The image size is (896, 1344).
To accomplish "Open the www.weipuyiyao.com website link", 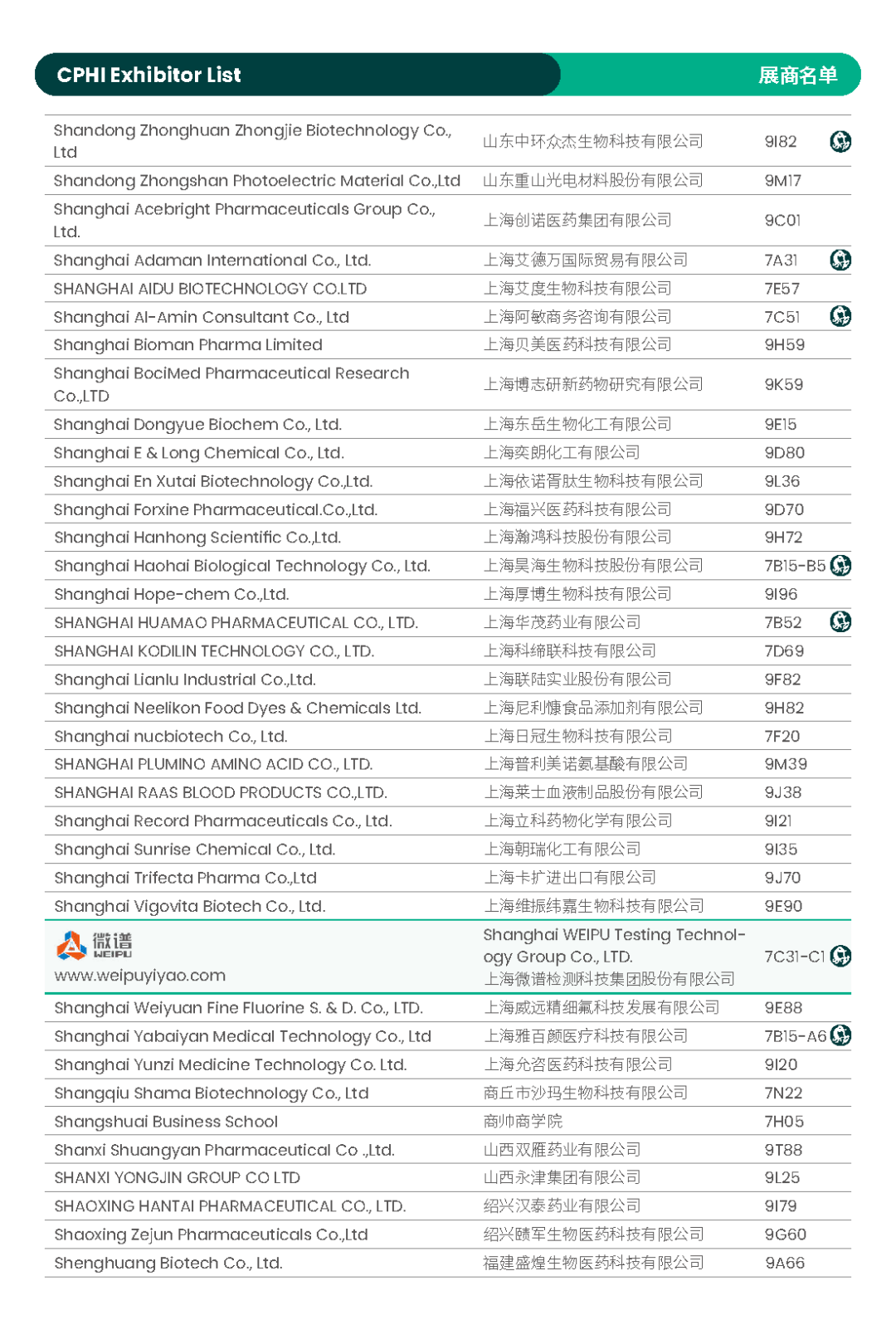I will (x=139, y=976).
